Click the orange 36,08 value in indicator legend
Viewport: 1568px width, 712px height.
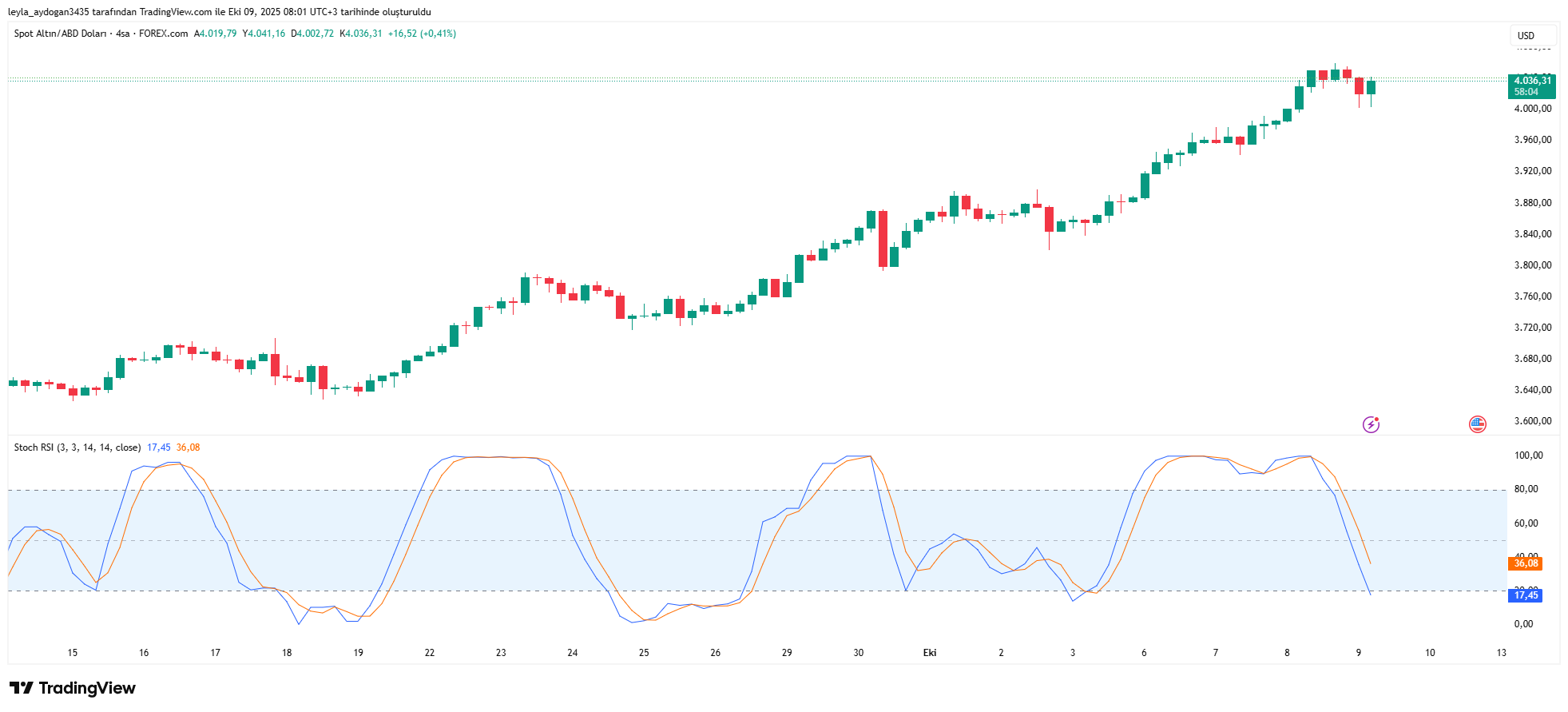tap(189, 447)
